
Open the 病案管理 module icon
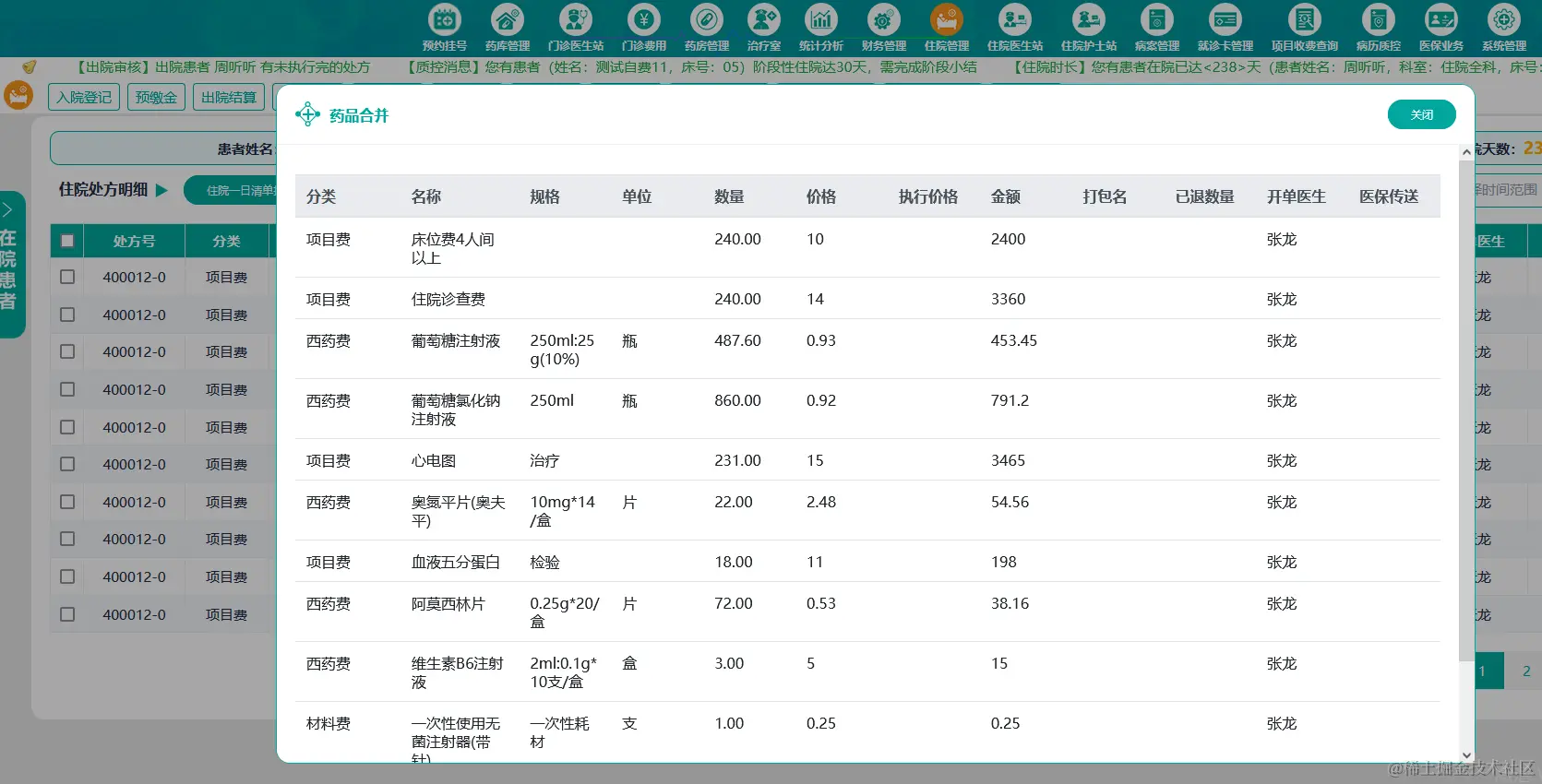point(1157,19)
